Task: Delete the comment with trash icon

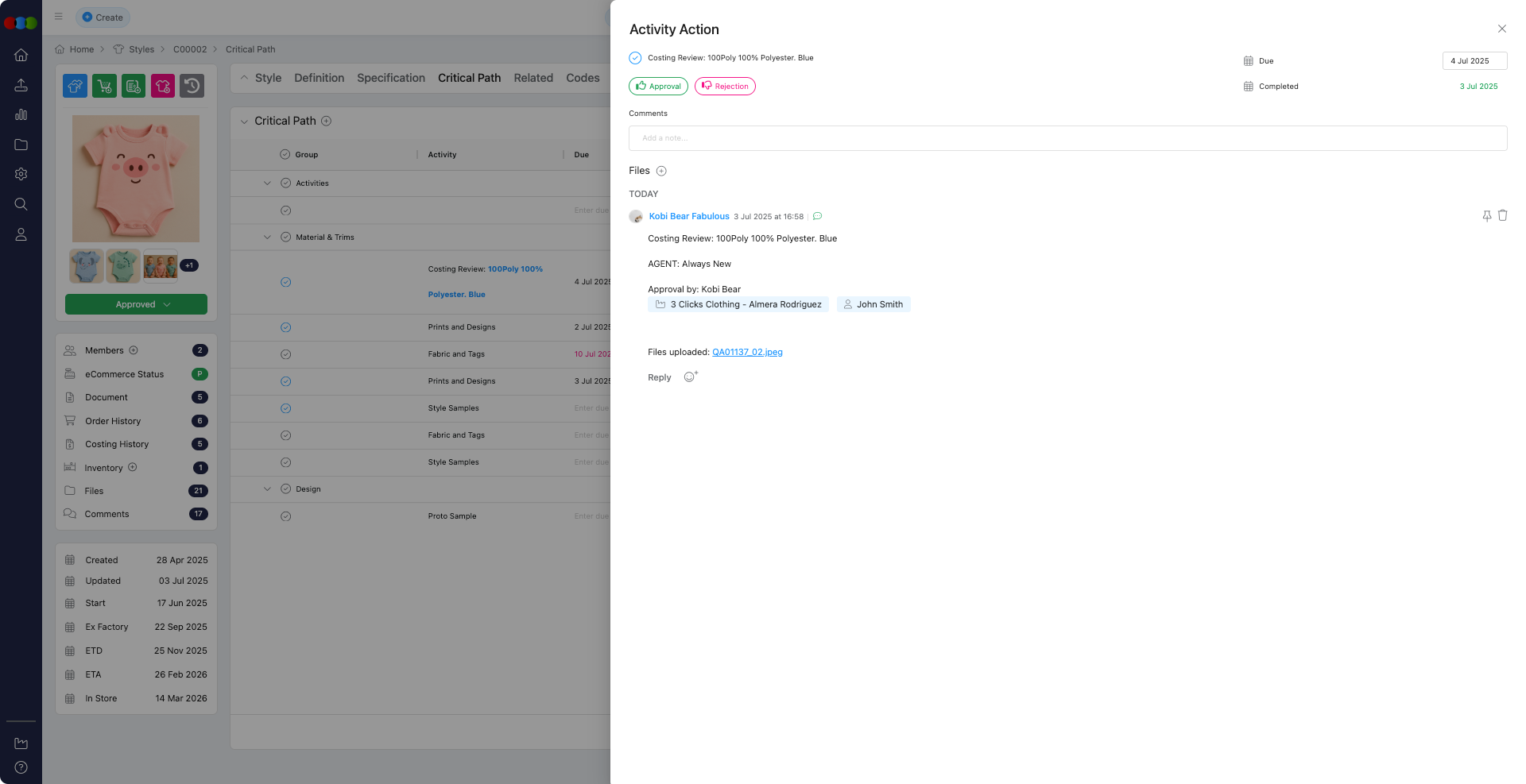Action: click(x=1502, y=215)
